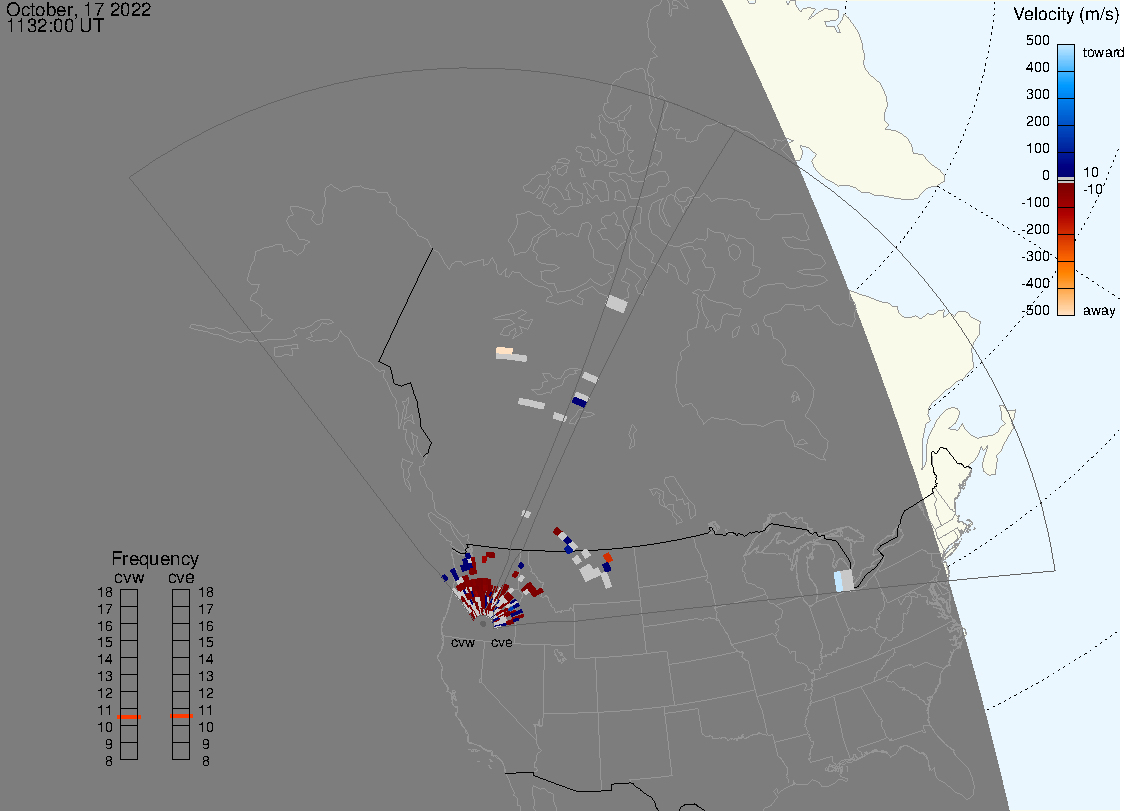Pick the pale peach -400 to -500 segment

[x=1066, y=302]
